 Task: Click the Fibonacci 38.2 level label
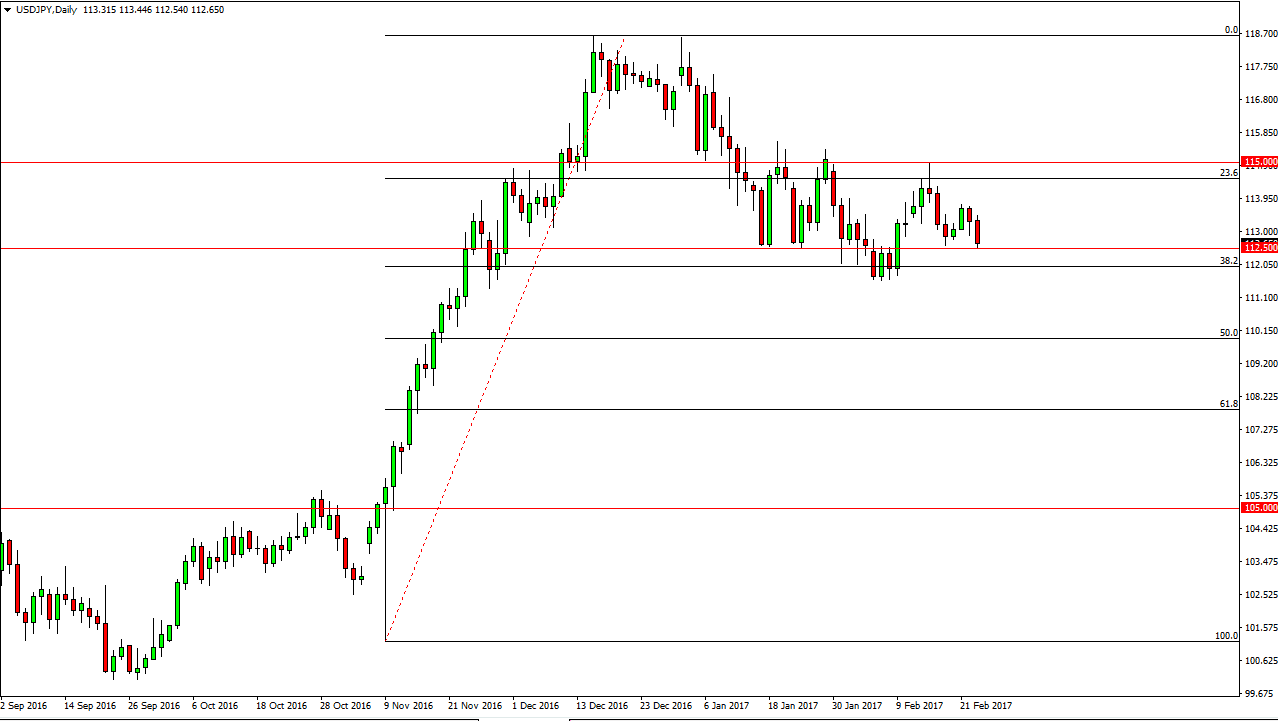pos(1230,261)
